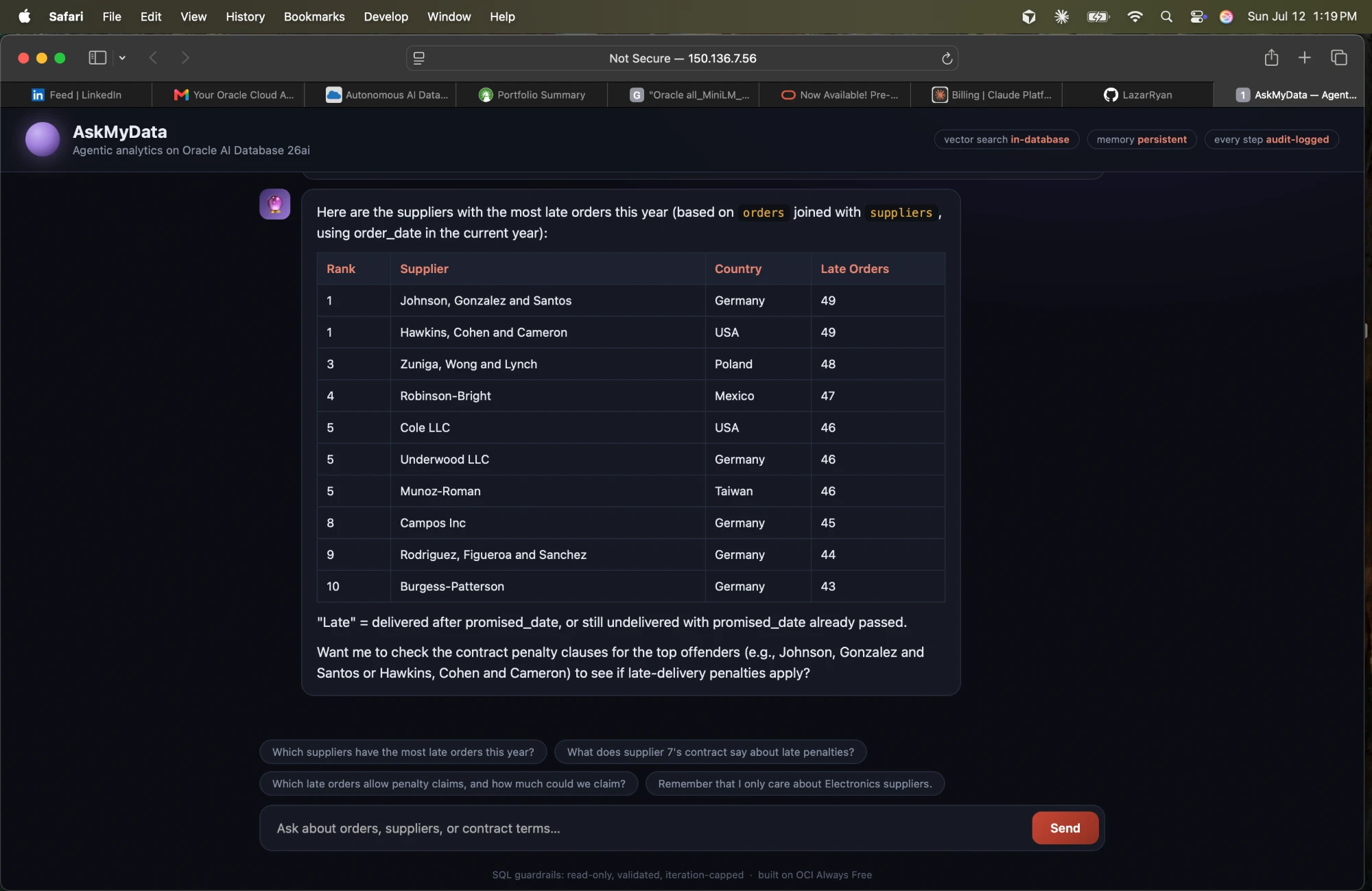Open the battery status icon

1098,16
